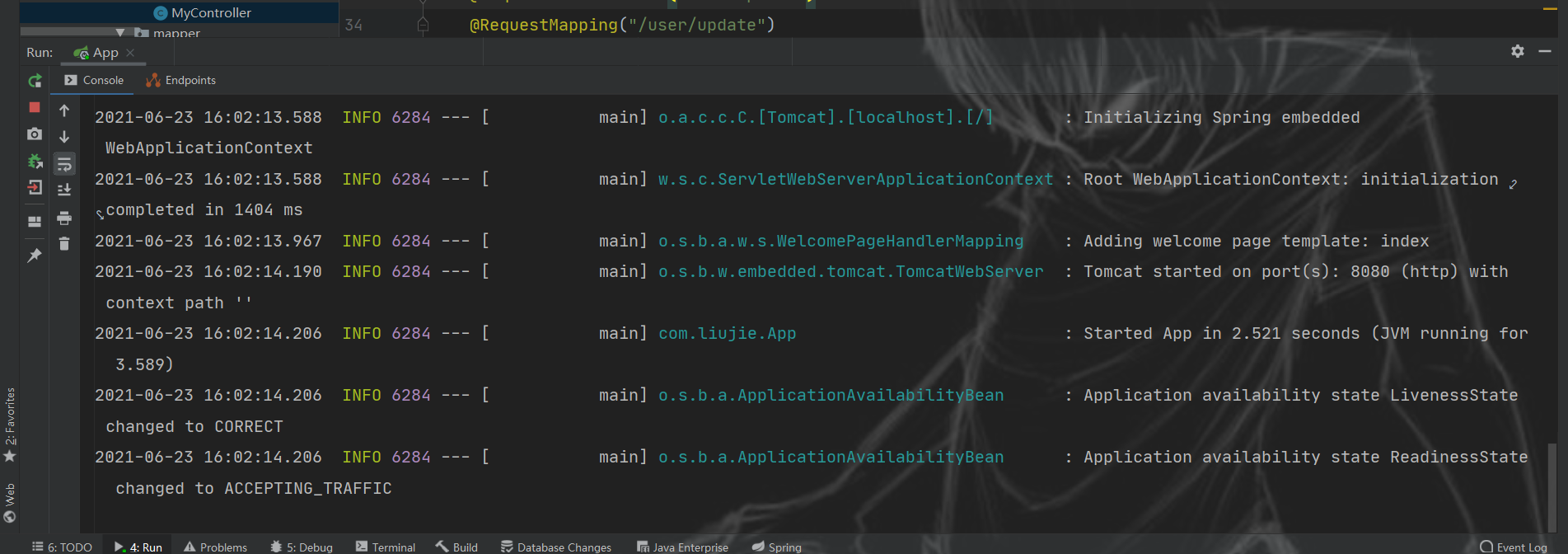The image size is (1568, 554).
Task: Click 'Tomcat started on port(s): 8080' message
Action: coord(1236,271)
